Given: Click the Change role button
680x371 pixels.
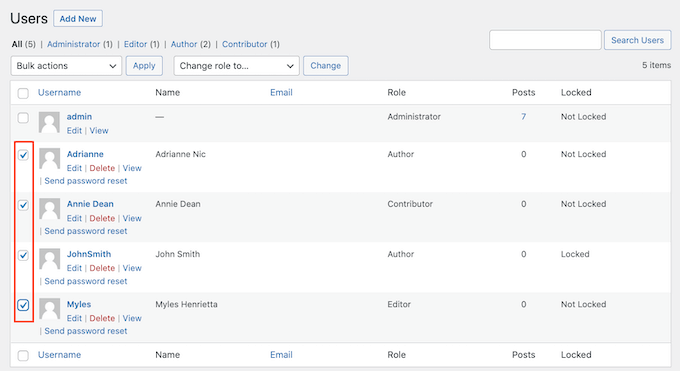Looking at the screenshot, I should pos(326,66).
